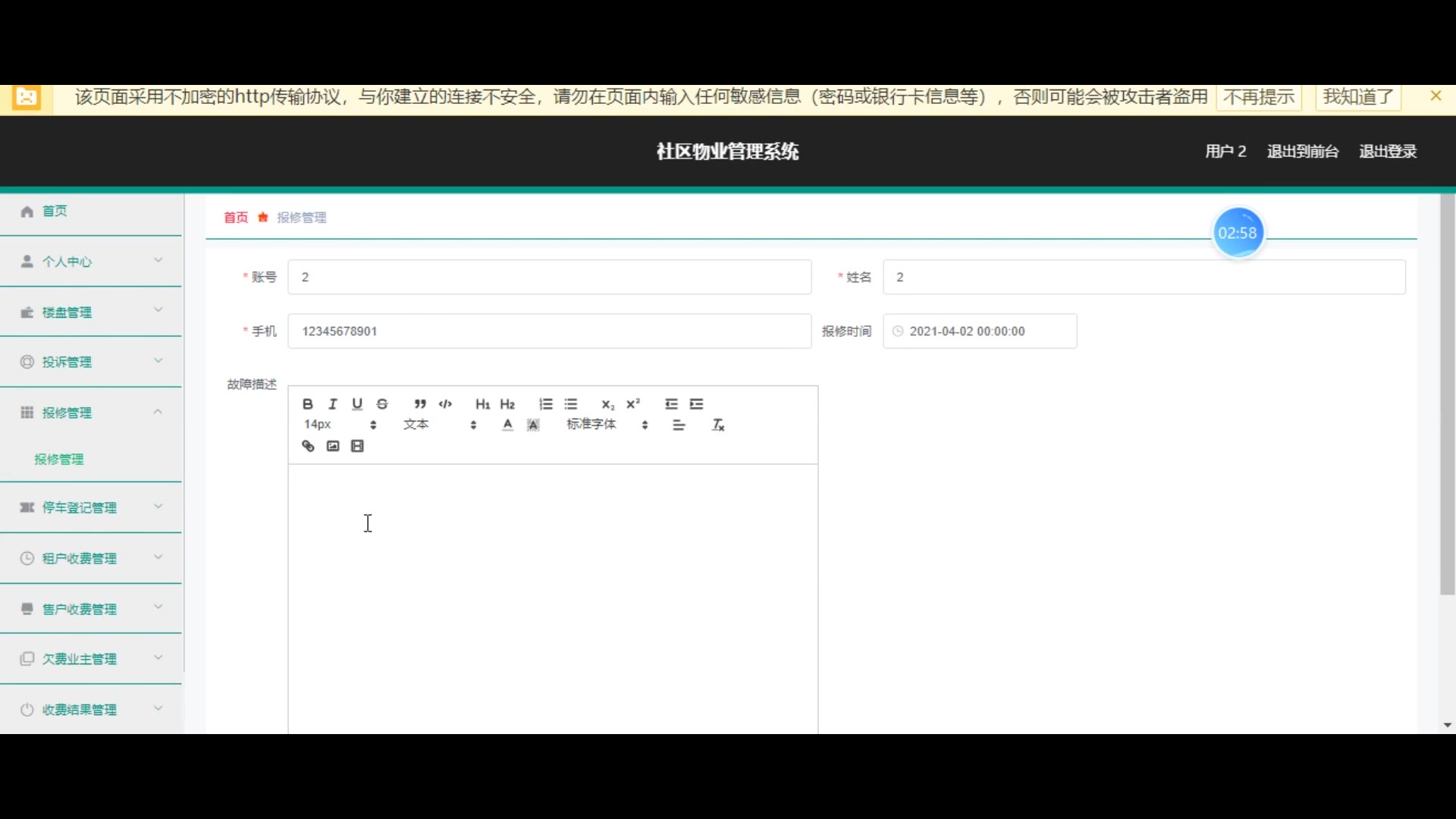The height and width of the screenshot is (819, 1456).
Task: Click the 报修时间 date input field
Action: click(980, 331)
